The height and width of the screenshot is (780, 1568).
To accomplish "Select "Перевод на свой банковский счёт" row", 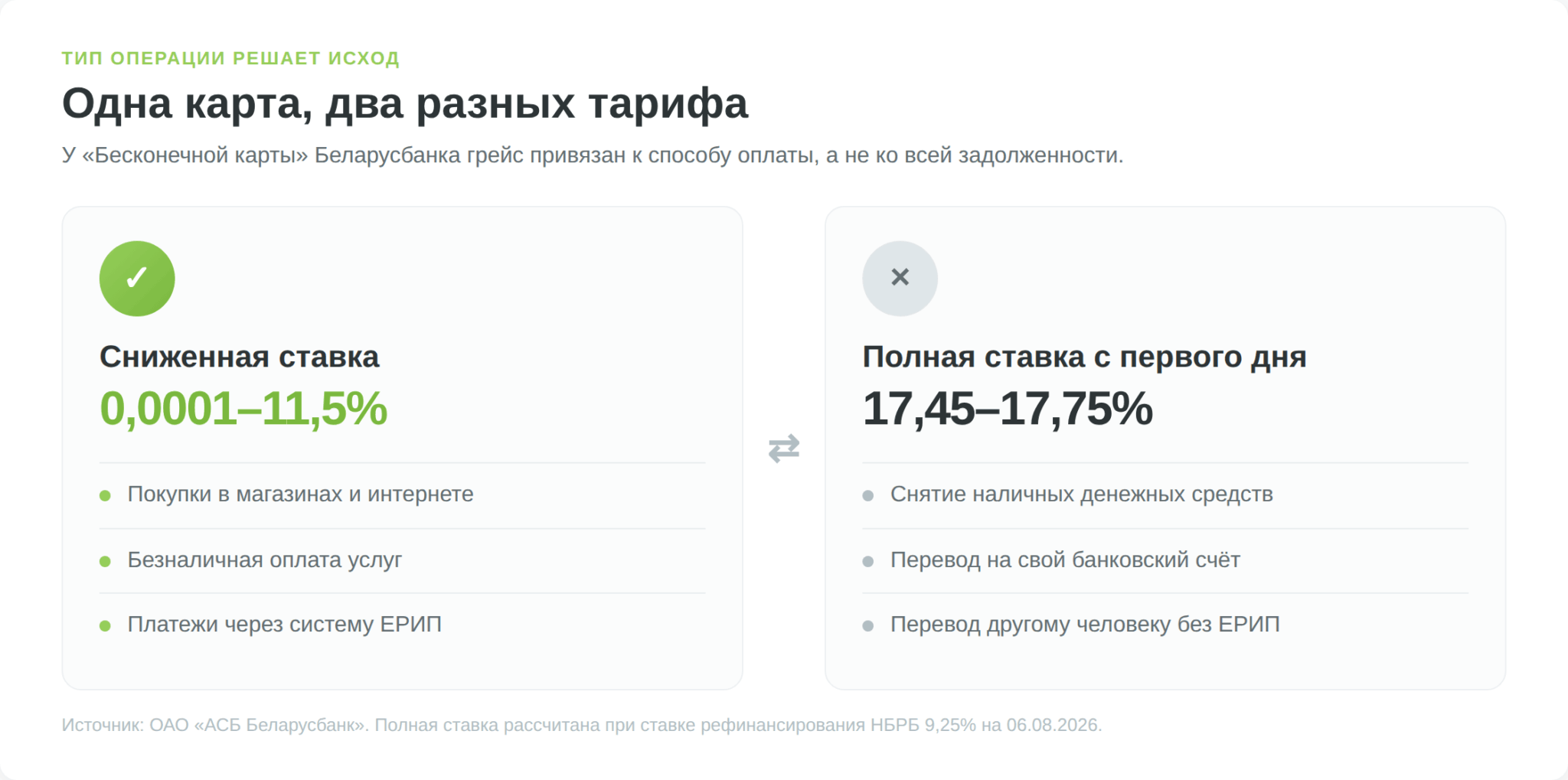I will tap(1165, 560).
